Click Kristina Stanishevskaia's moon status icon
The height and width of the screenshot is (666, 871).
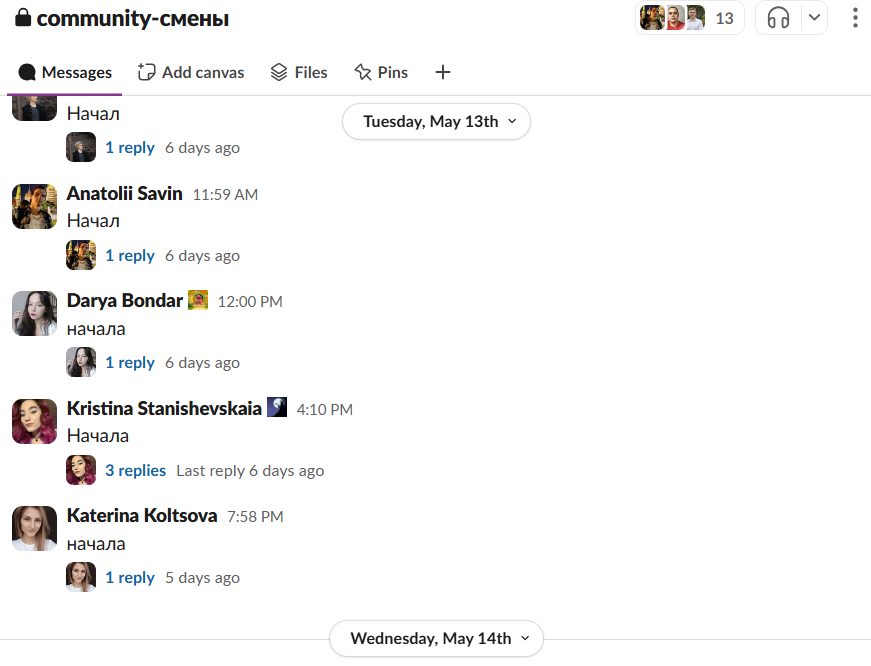tap(277, 408)
